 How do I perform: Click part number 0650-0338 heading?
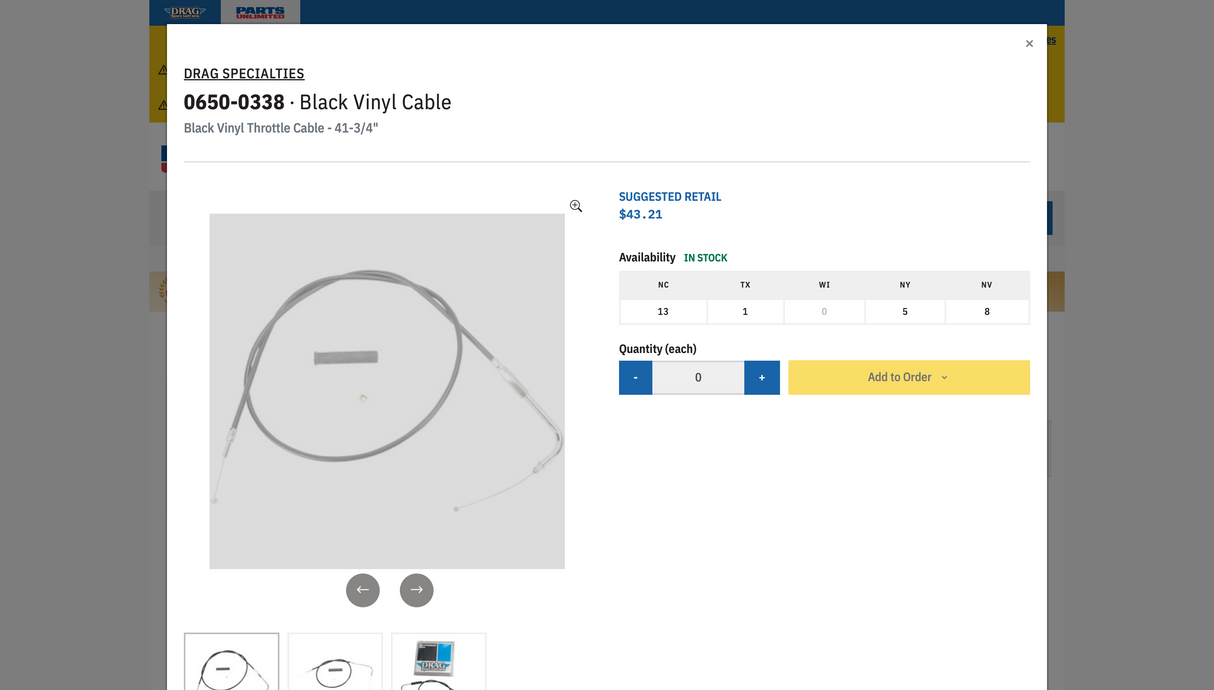(234, 102)
